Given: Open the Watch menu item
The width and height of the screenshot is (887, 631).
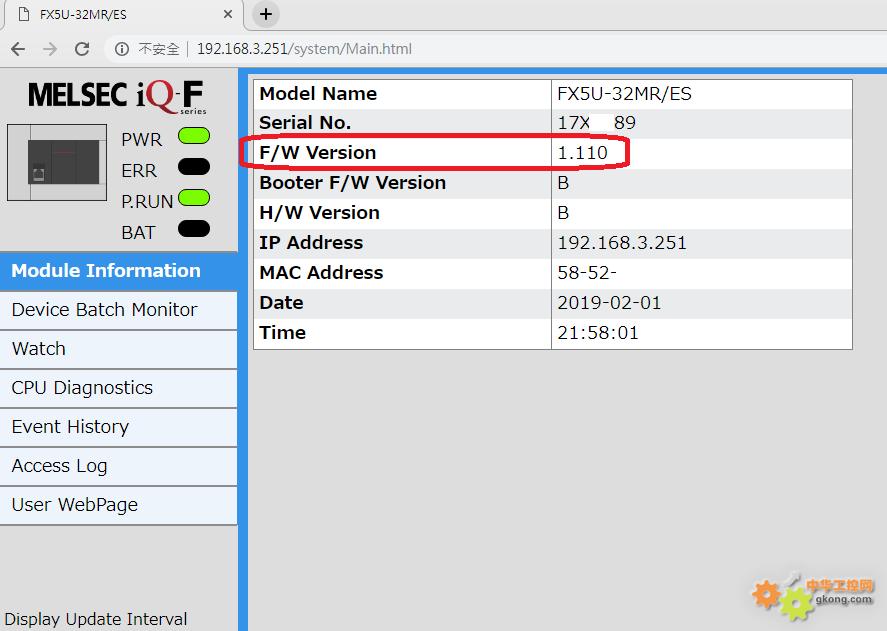Looking at the screenshot, I should [x=119, y=349].
